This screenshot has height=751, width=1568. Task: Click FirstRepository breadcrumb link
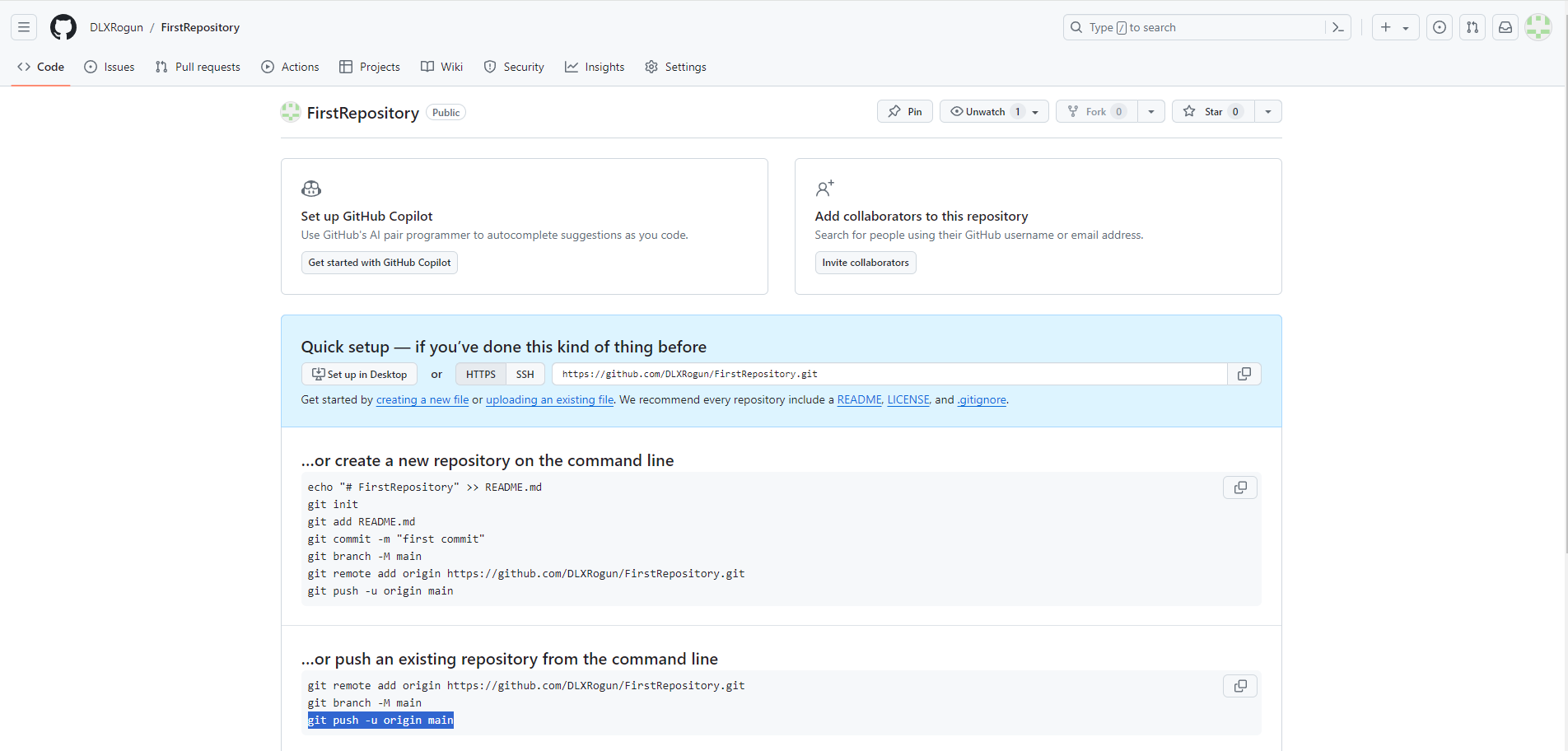[x=200, y=27]
